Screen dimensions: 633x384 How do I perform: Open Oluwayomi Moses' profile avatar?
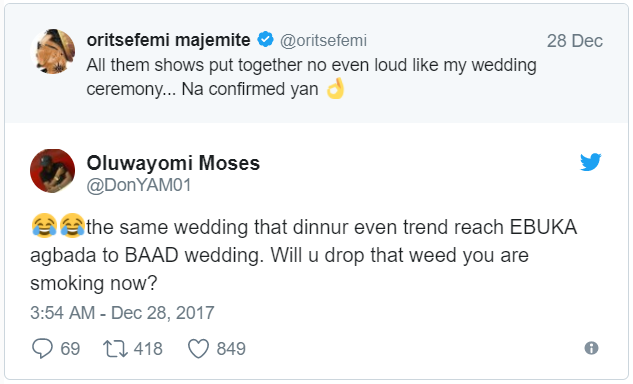click(x=52, y=171)
